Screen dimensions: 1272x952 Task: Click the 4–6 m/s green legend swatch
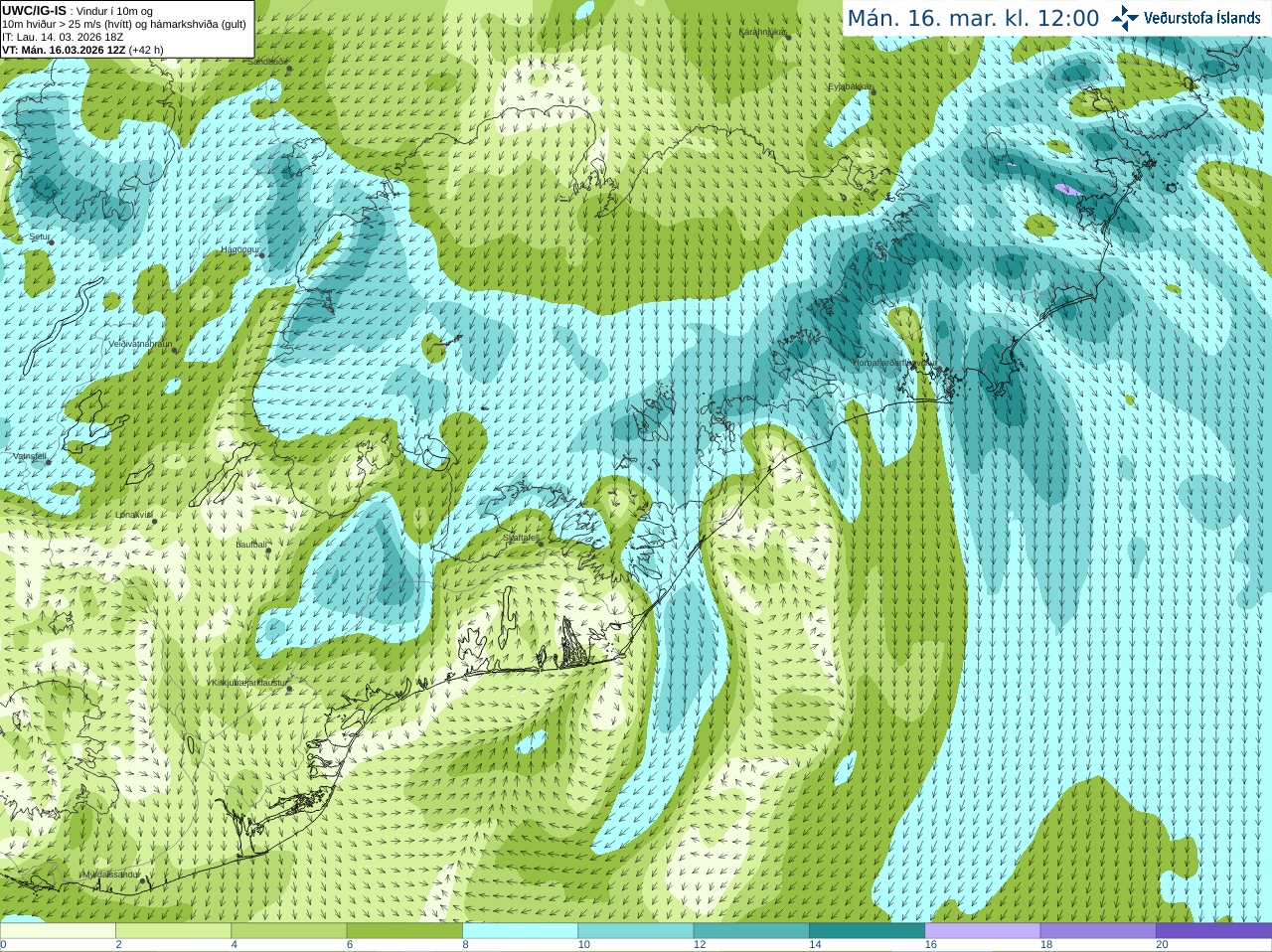coord(289,931)
